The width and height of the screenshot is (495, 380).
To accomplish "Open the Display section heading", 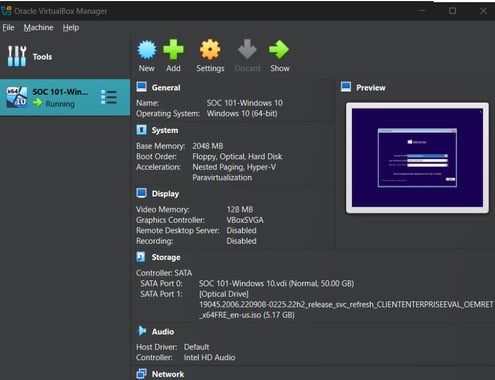I will (x=165, y=194).
